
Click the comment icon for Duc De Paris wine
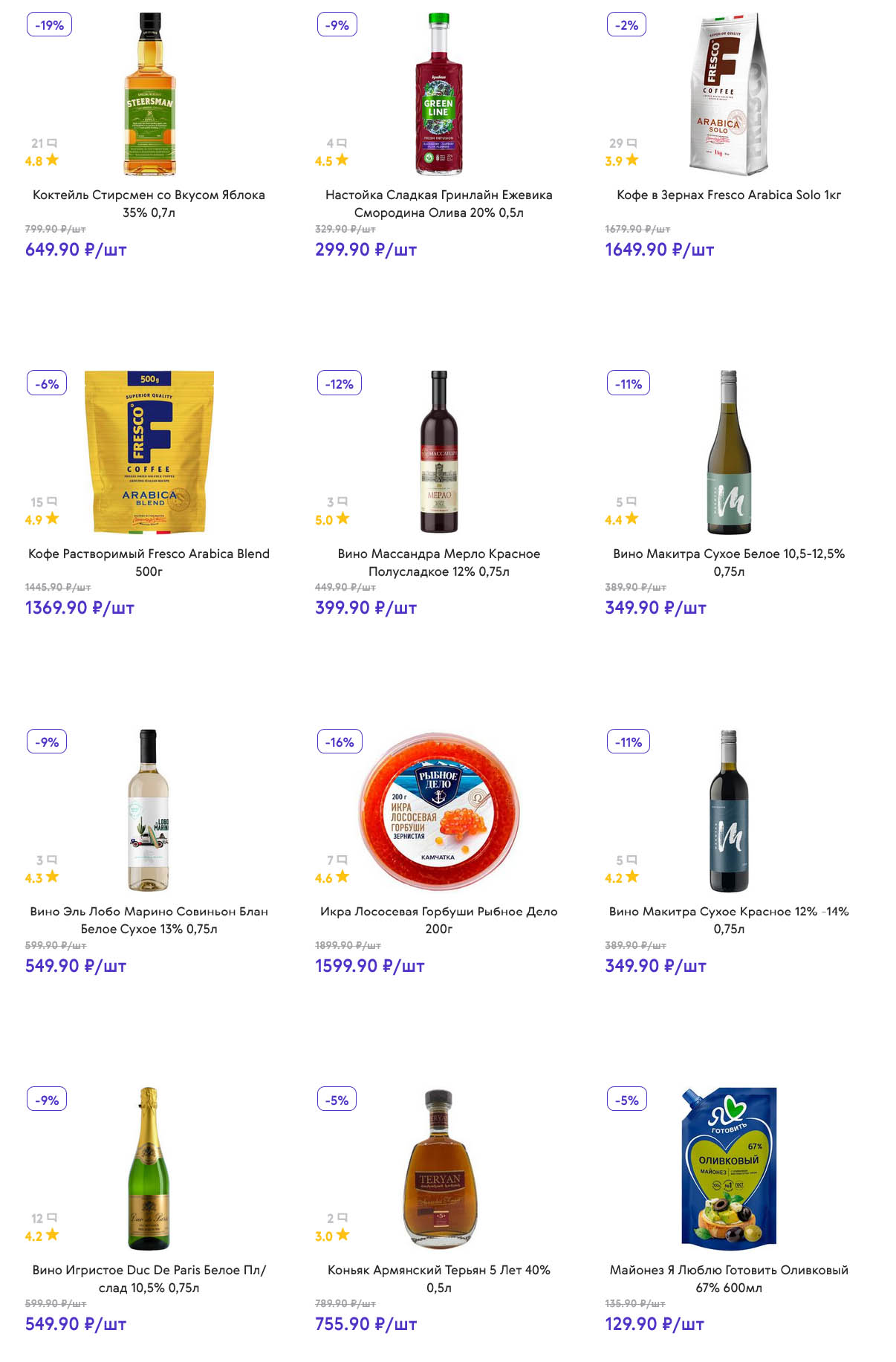pos(52,1218)
